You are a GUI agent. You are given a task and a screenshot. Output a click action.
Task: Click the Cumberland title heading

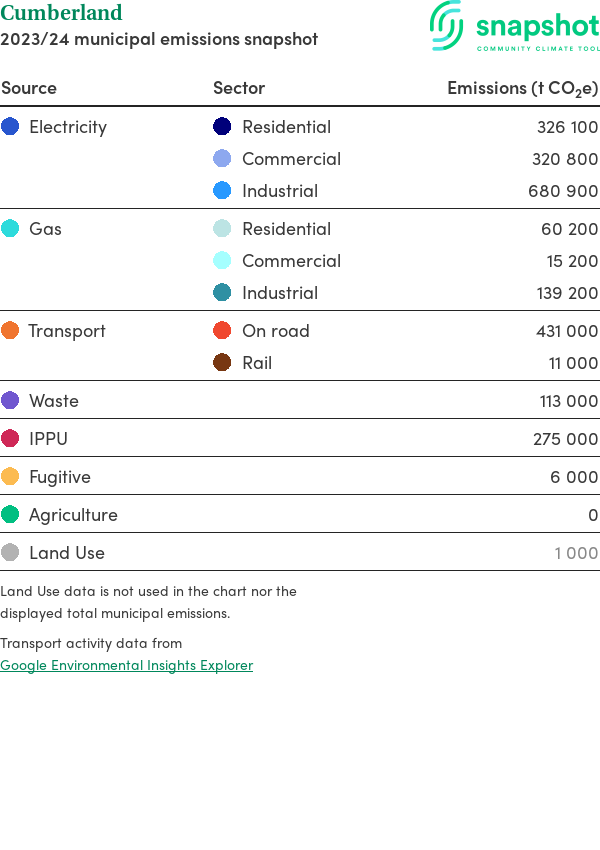coord(61,13)
